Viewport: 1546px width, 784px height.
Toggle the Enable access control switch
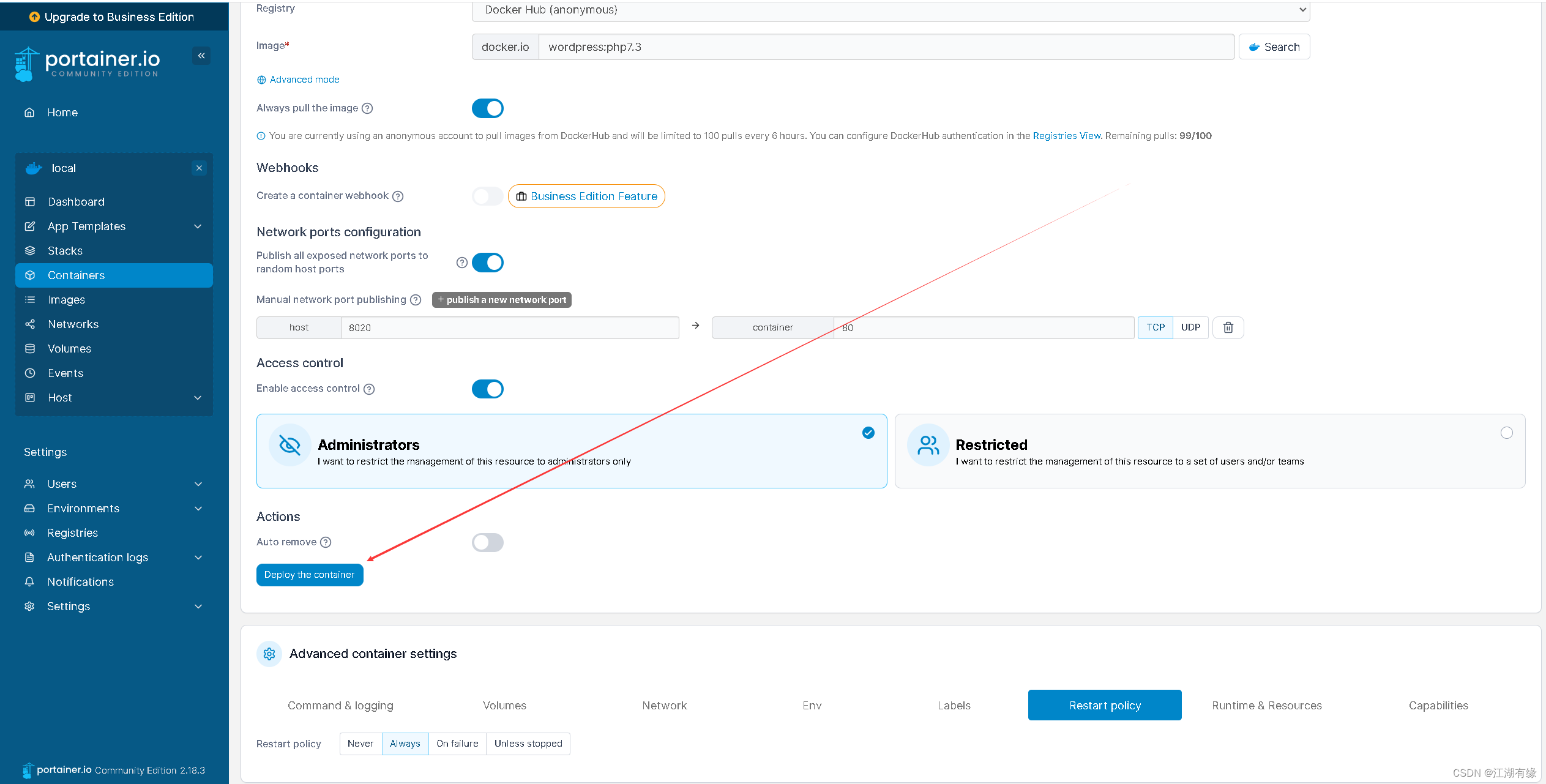point(487,389)
